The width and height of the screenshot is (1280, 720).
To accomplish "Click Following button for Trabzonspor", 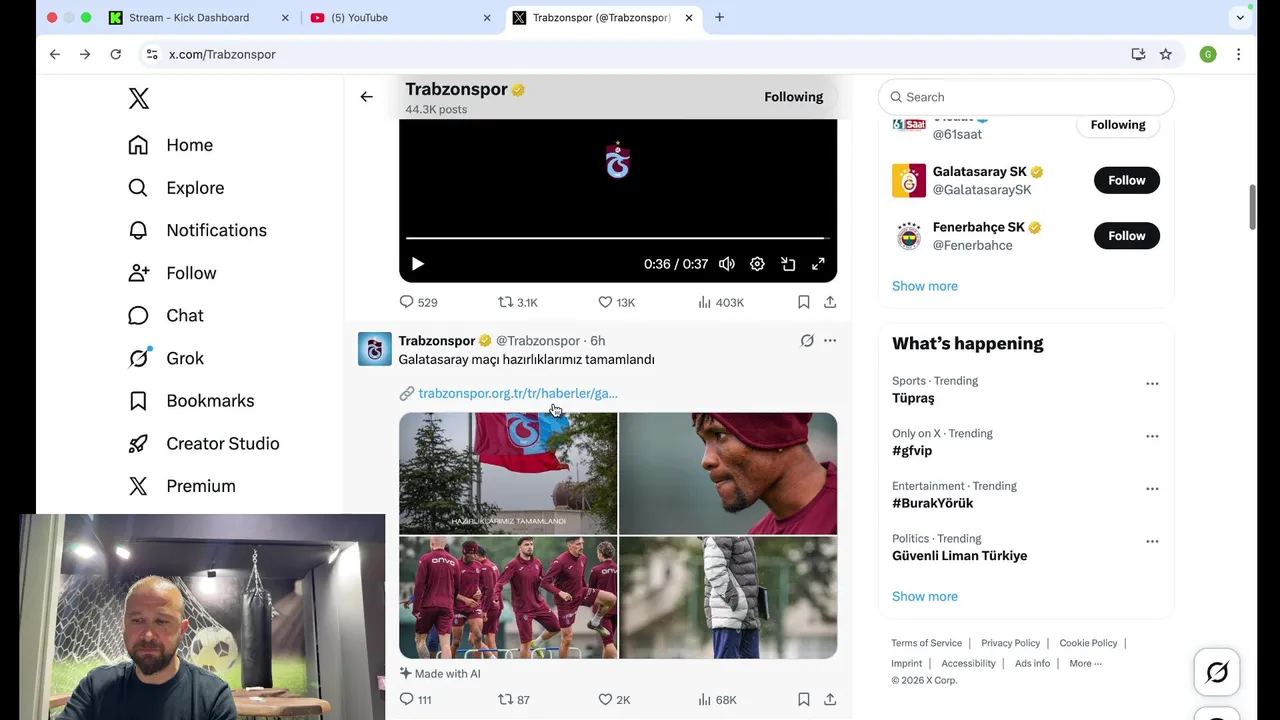I will click(794, 97).
